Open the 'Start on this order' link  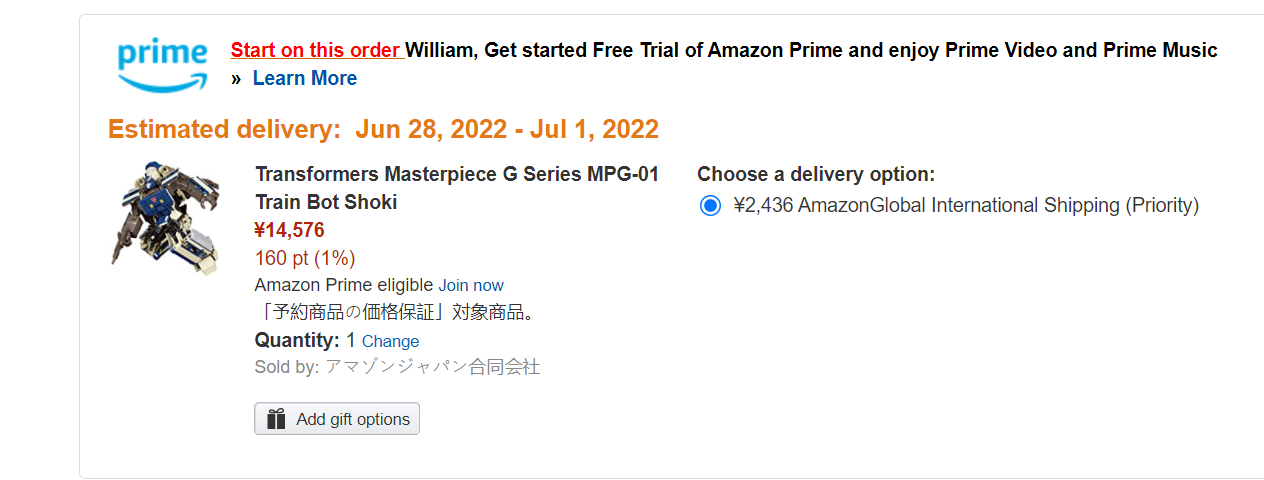(x=316, y=50)
